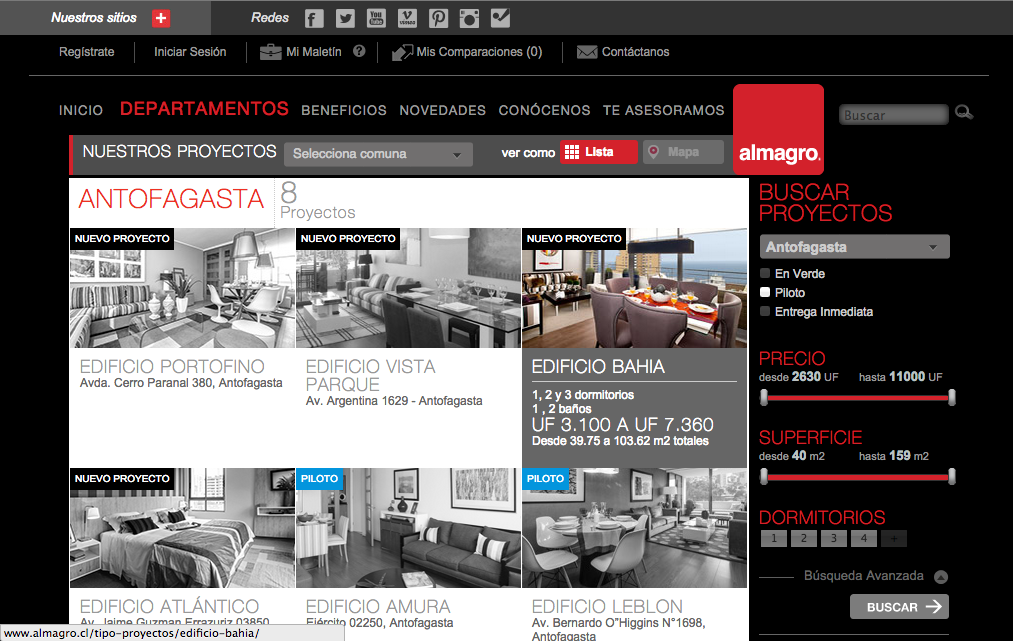Image resolution: width=1013 pixels, height=641 pixels.
Task: Open the Twitter social icon
Action: [345, 19]
